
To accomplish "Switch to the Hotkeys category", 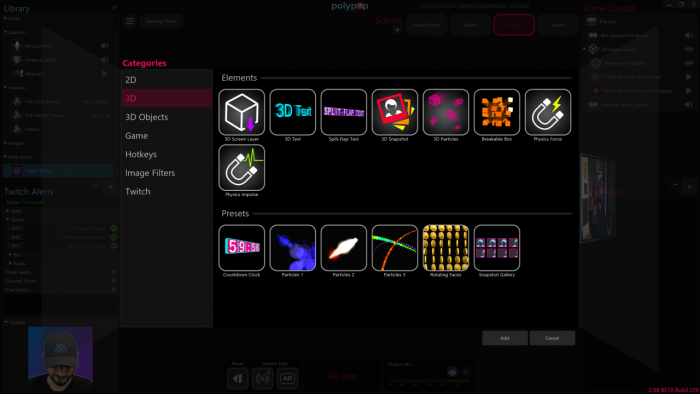I will (x=167, y=154).
